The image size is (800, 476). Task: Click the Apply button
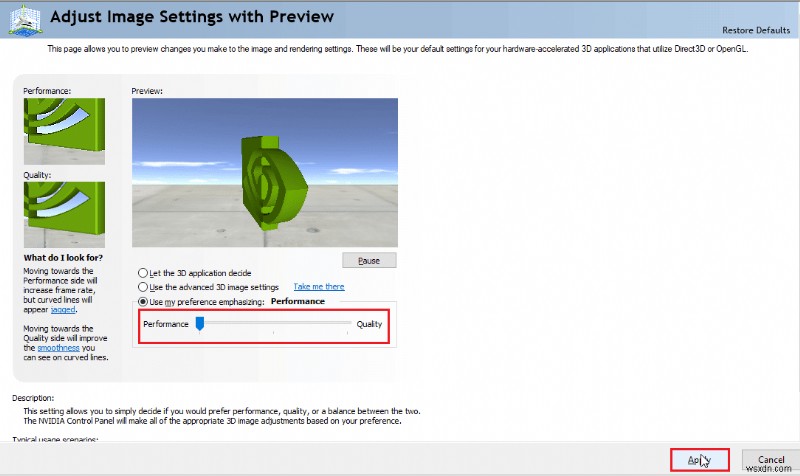[x=699, y=460]
